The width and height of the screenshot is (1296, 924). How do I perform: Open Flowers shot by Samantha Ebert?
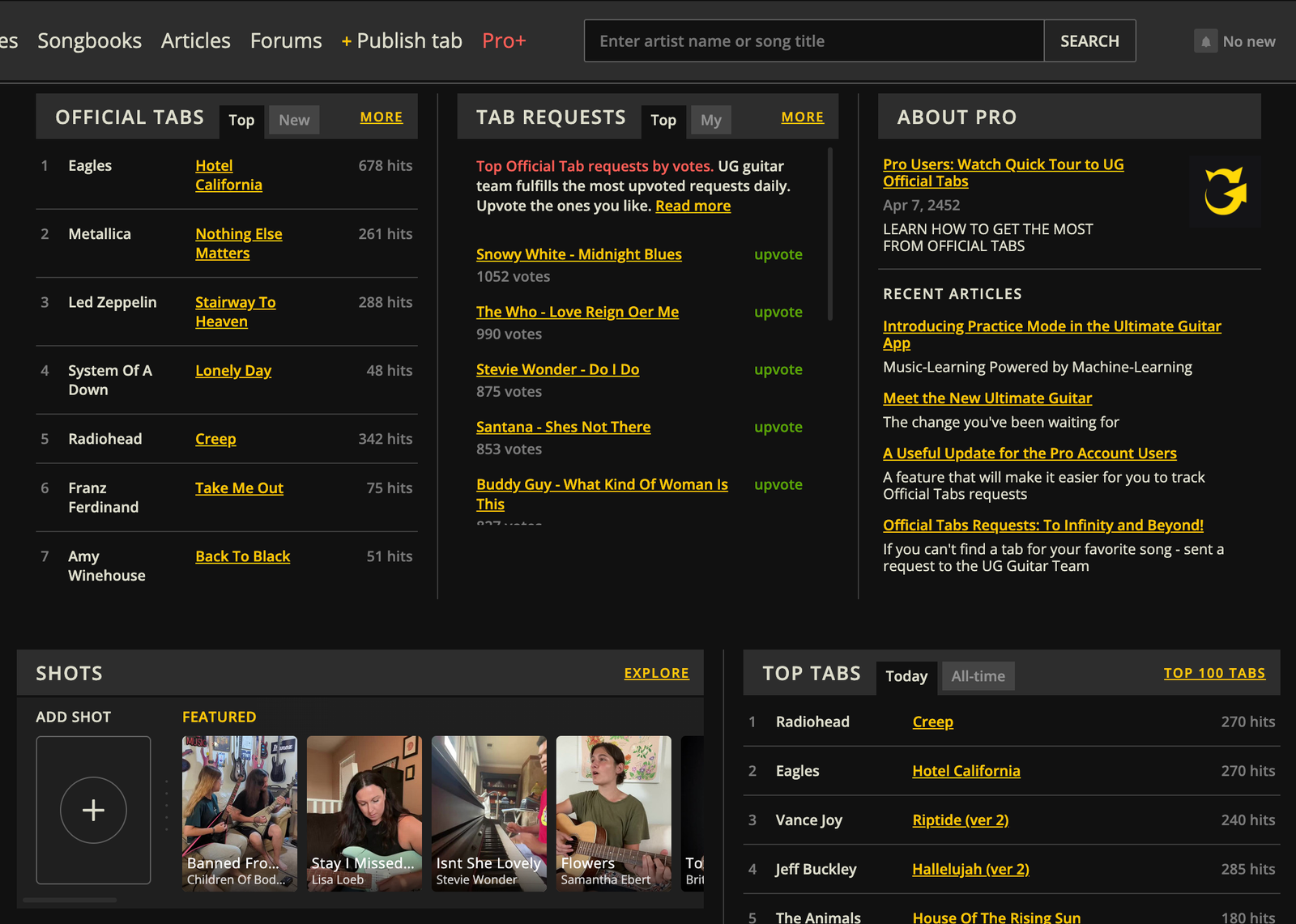coord(614,814)
